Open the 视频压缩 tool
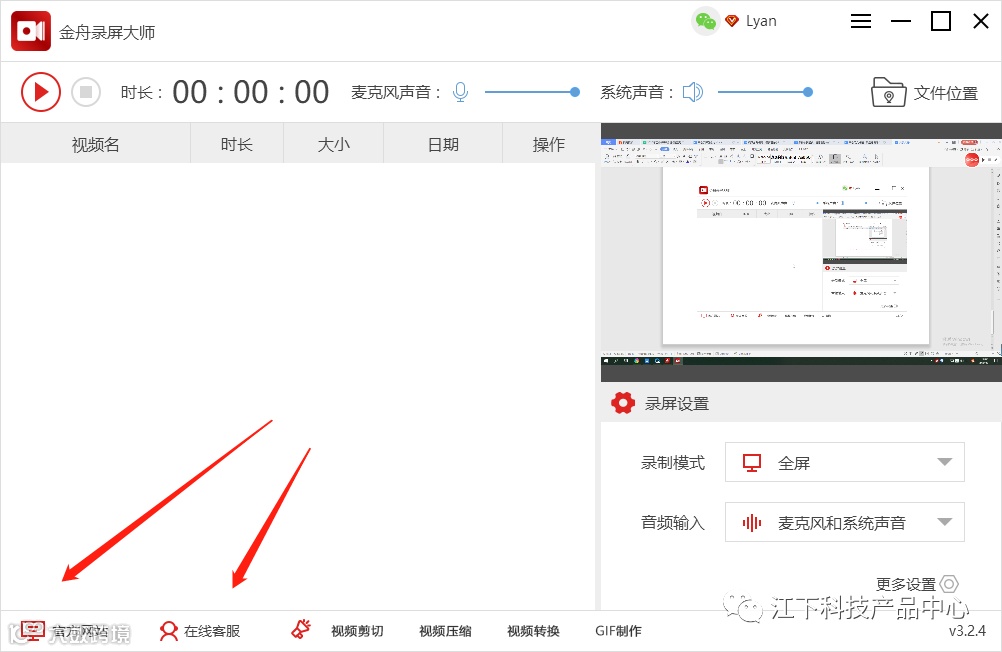The width and height of the screenshot is (1002, 652). click(445, 632)
